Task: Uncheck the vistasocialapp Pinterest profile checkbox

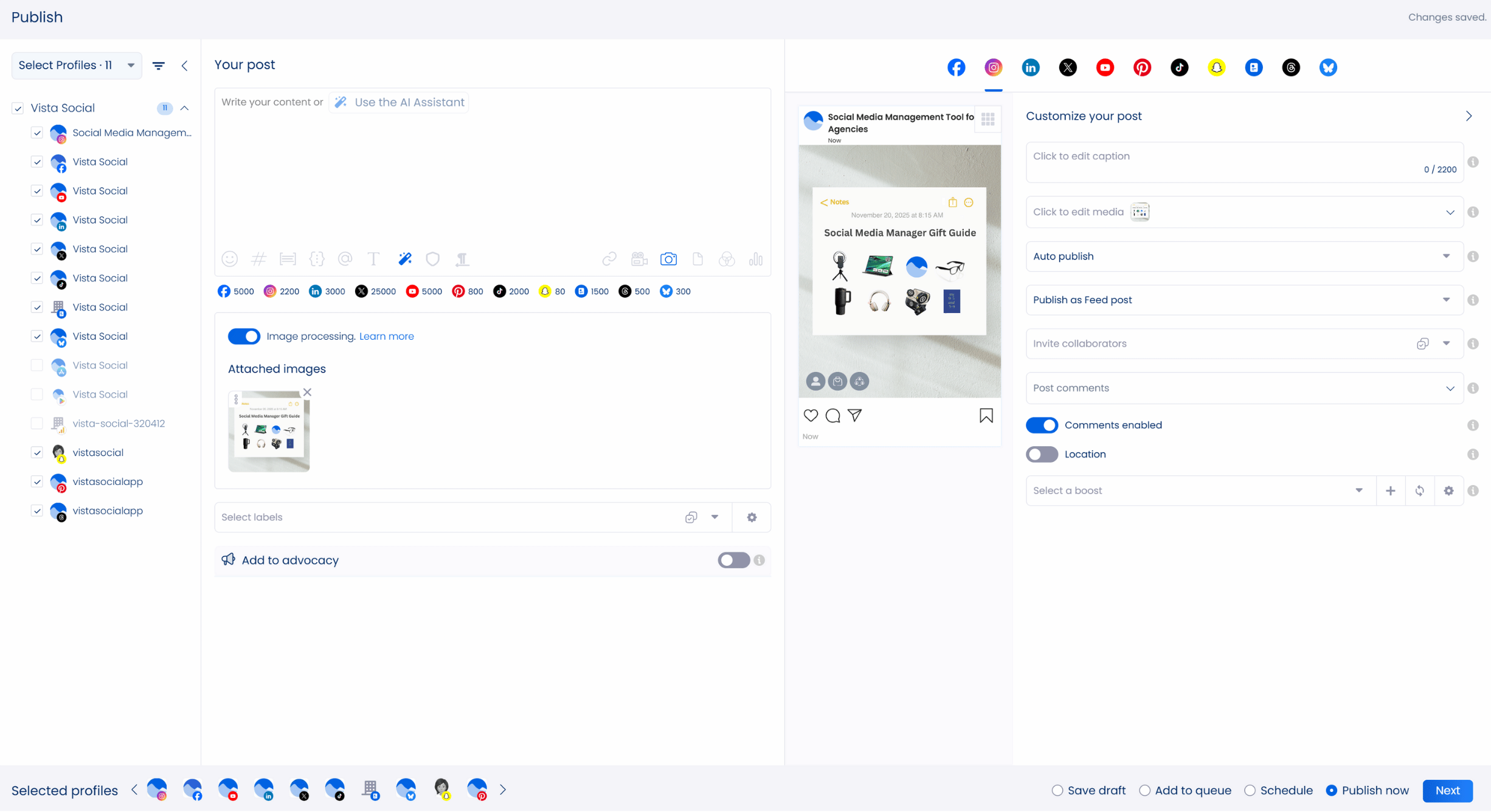Action: point(37,481)
